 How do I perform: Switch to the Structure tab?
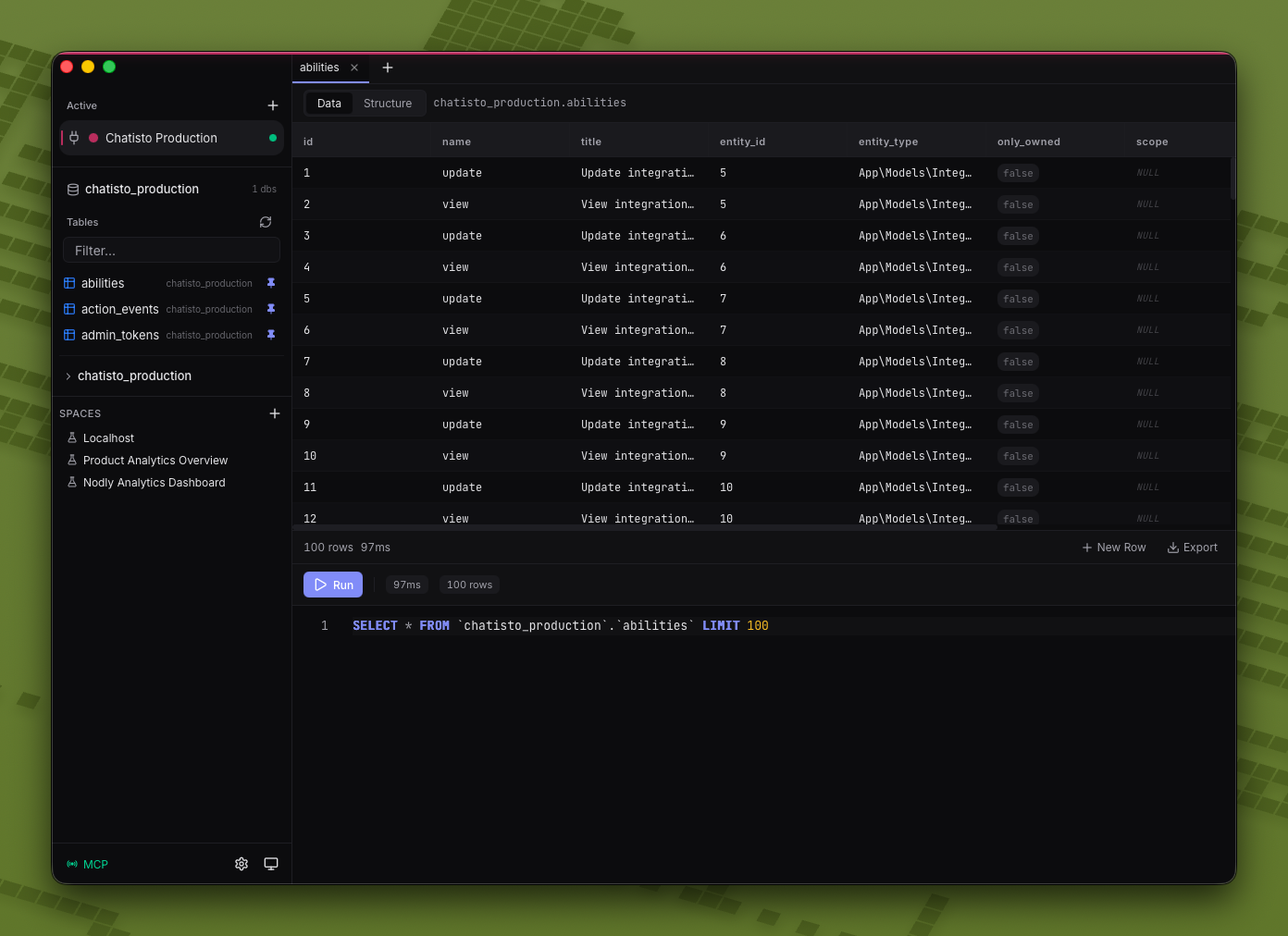coord(388,103)
